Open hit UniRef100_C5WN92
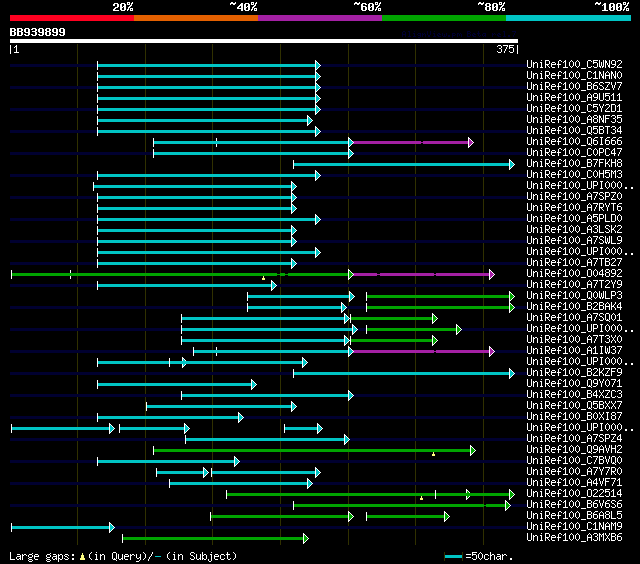Viewport: 640px width, 564px height. pyautogui.click(x=574, y=64)
